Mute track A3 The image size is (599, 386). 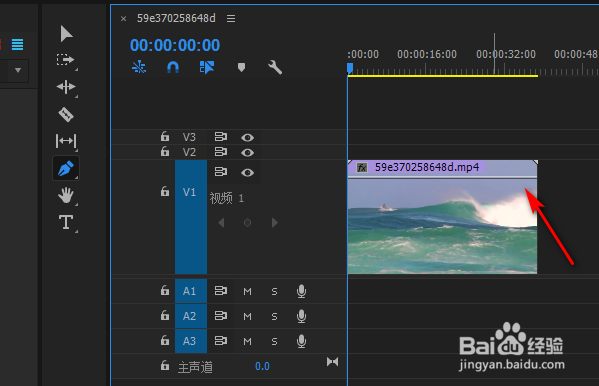pyautogui.click(x=248, y=341)
